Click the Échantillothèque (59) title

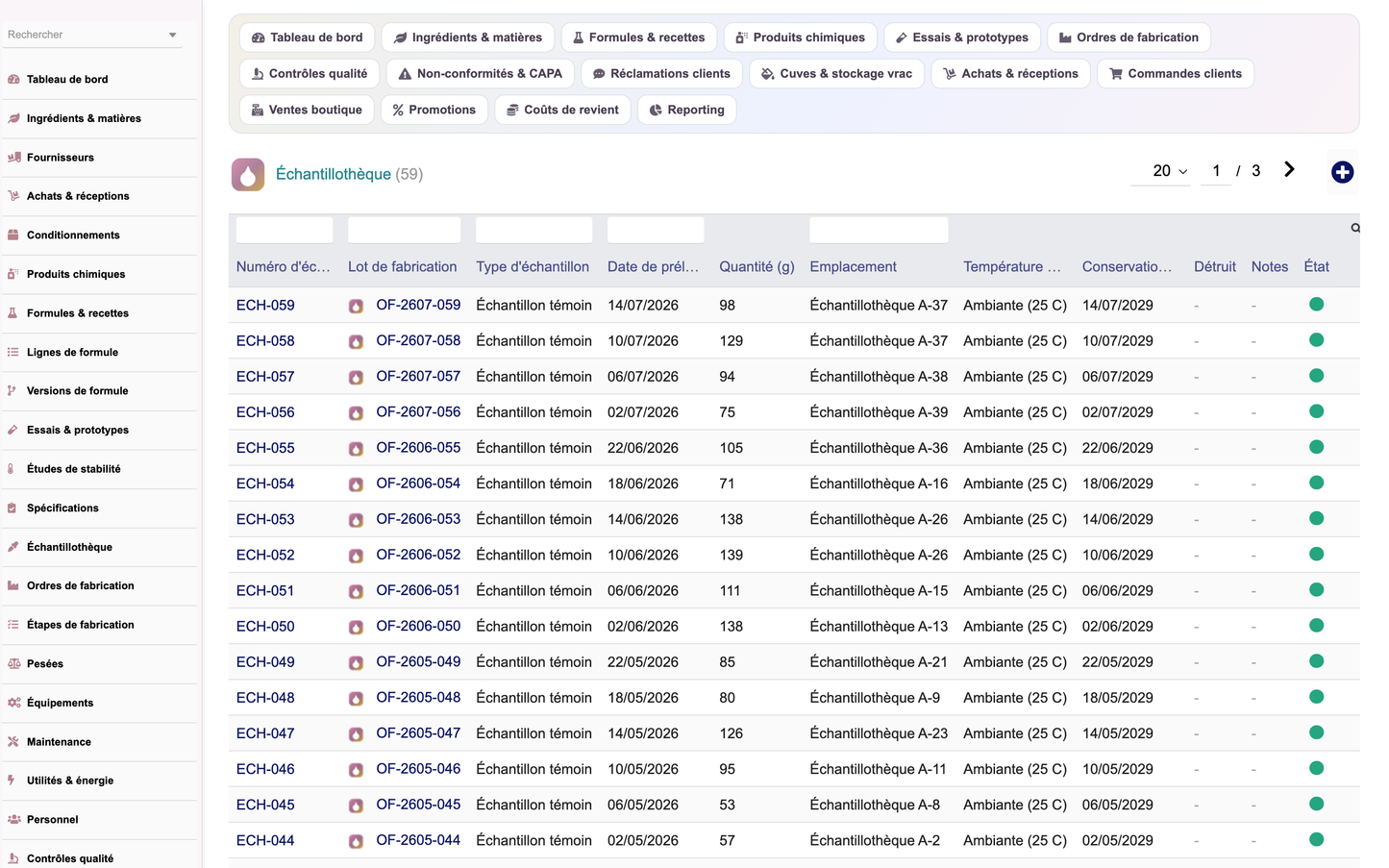click(x=349, y=174)
